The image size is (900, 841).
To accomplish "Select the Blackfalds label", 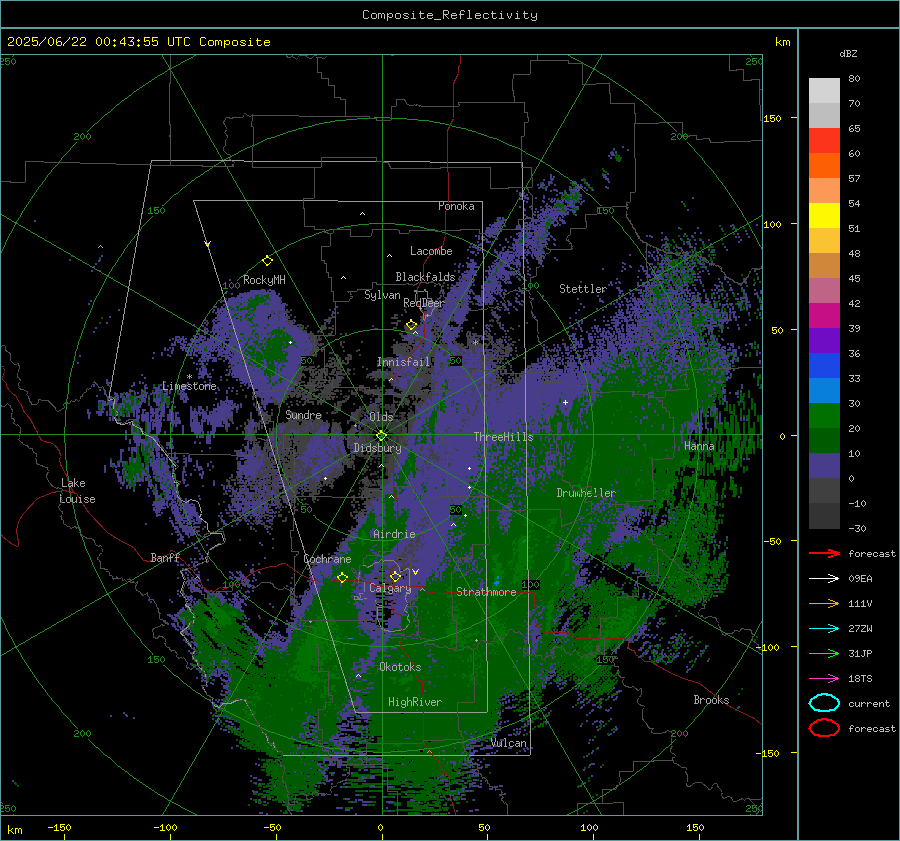I will 425,277.
